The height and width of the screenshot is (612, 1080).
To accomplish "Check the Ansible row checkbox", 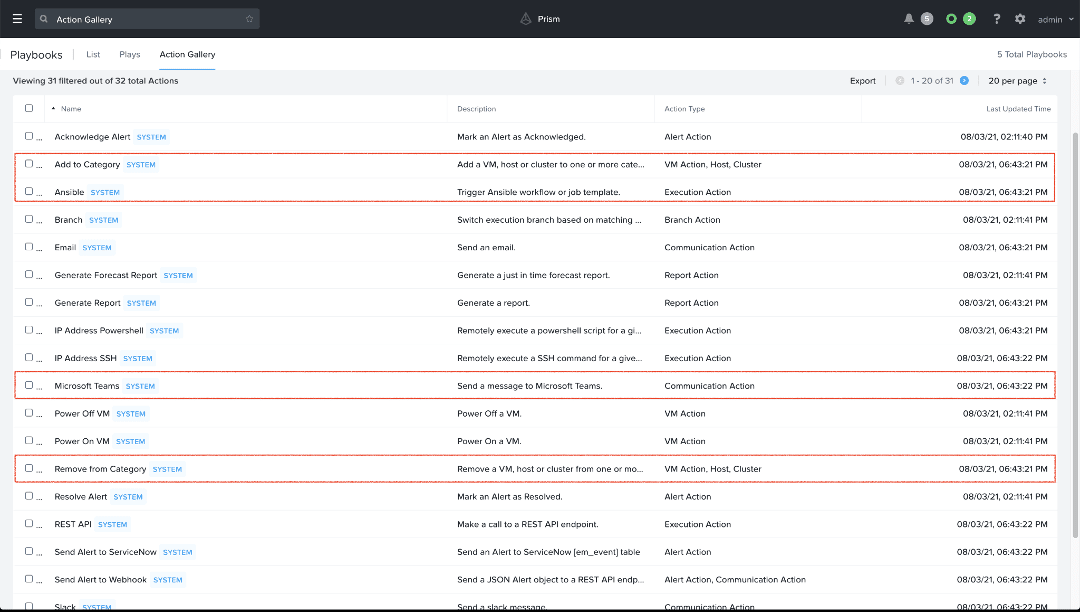I will [x=29, y=191].
